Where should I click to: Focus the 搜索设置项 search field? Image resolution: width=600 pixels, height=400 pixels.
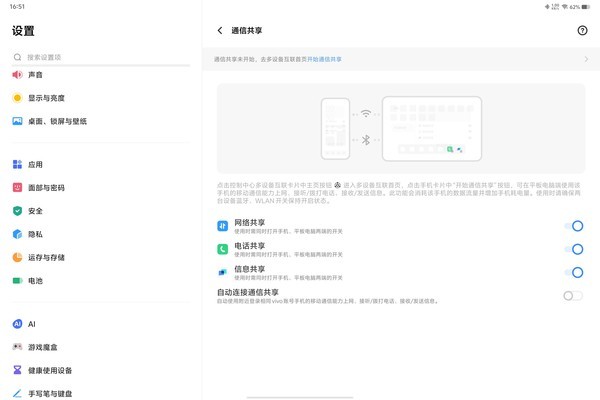tap(101, 57)
